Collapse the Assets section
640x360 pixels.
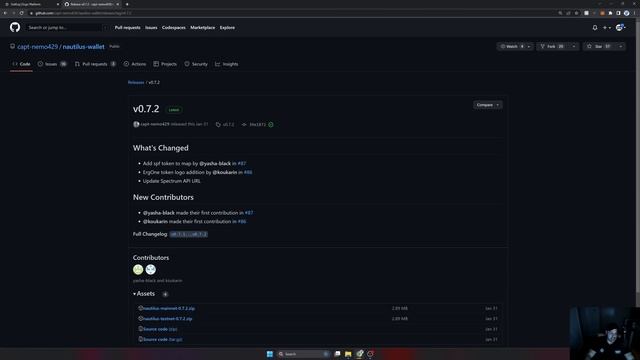144,294
